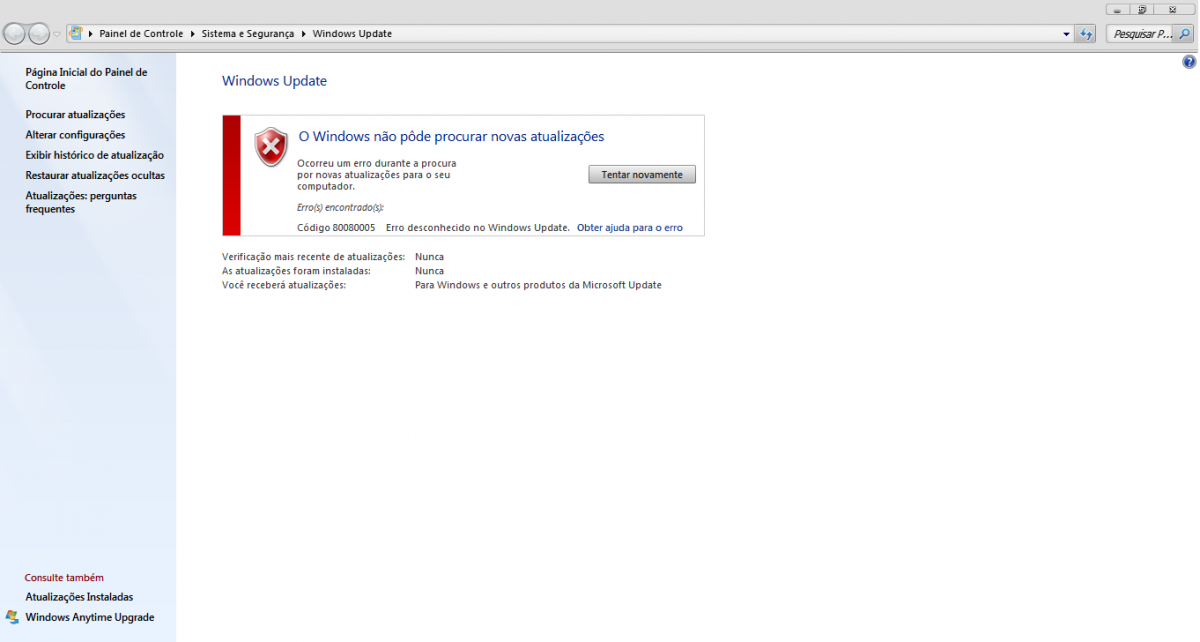The image size is (1200, 642).
Task: Select Windows Update breadcrumb in address bar
Action: pyautogui.click(x=352, y=34)
